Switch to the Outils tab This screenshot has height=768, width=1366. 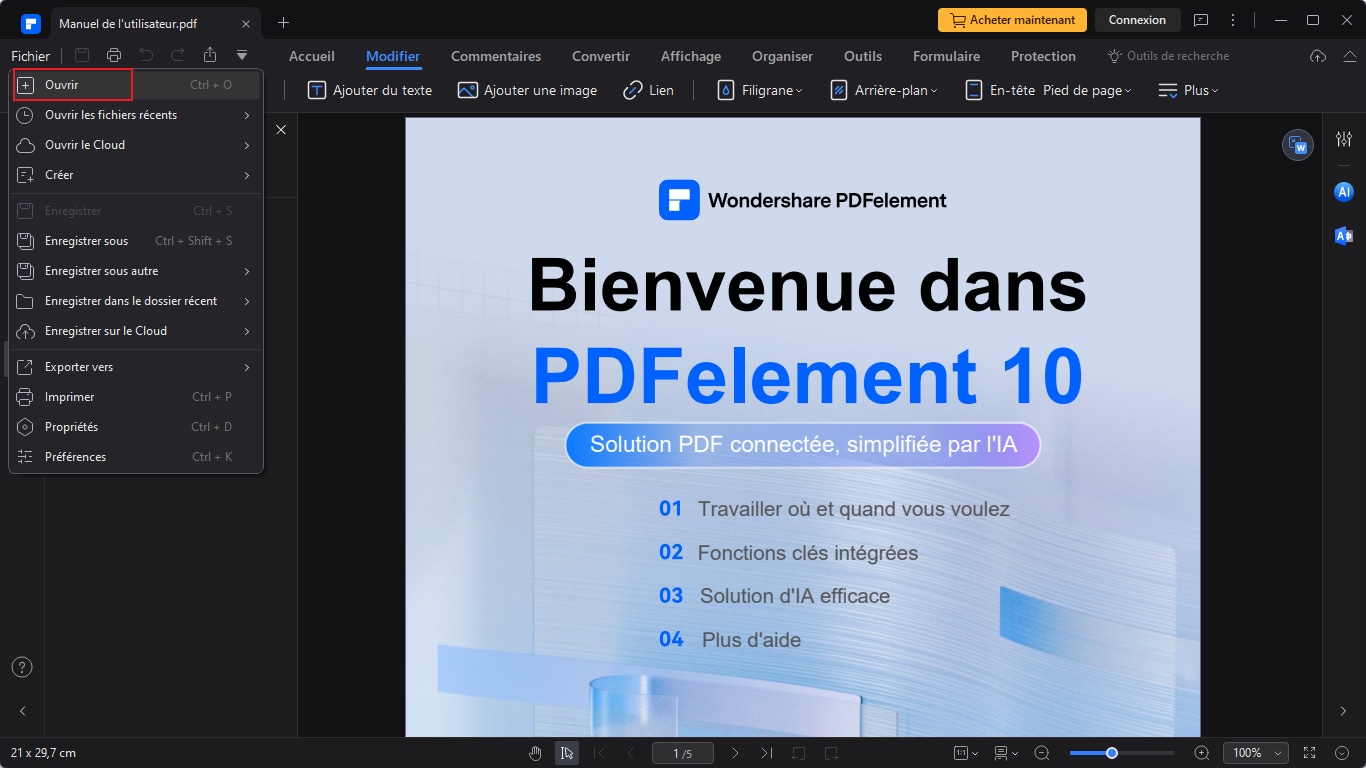863,56
